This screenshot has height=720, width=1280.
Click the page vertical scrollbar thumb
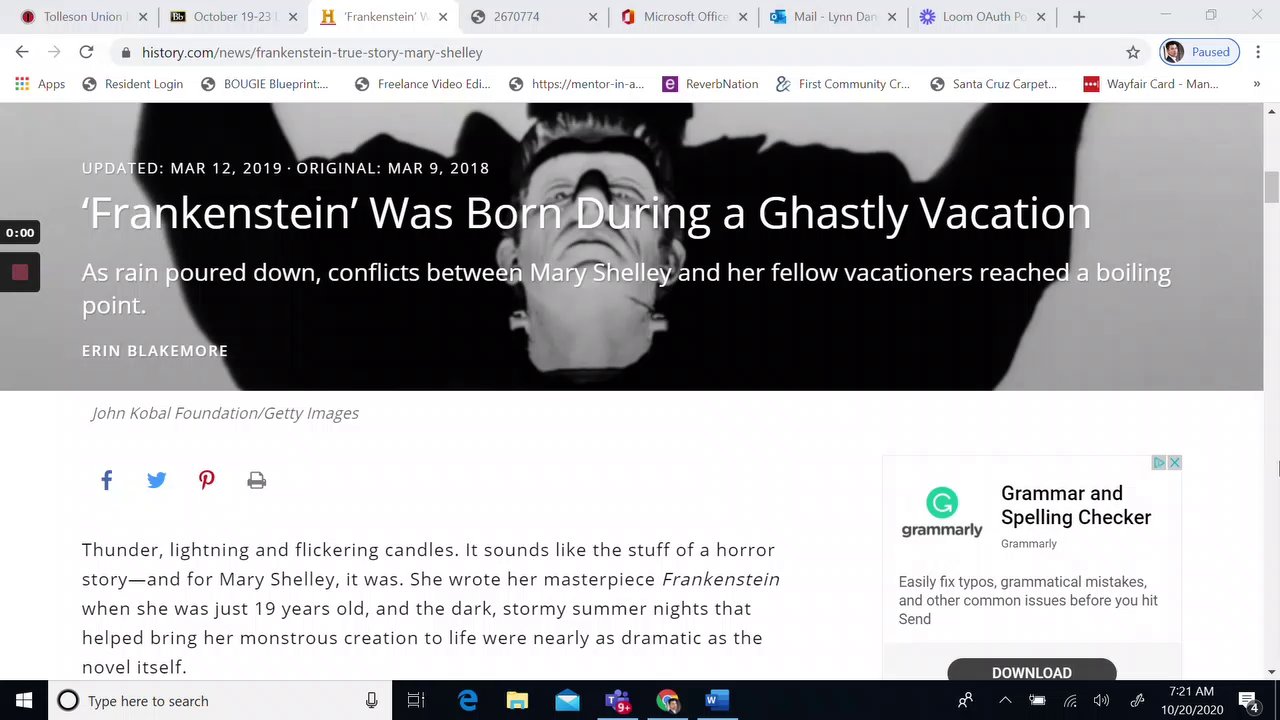(x=1271, y=187)
